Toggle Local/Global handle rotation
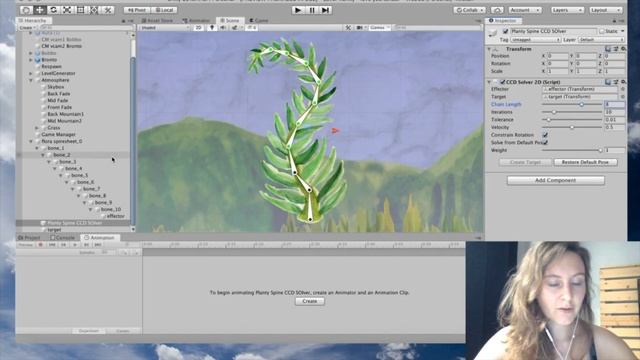The image size is (640, 360). point(164,10)
